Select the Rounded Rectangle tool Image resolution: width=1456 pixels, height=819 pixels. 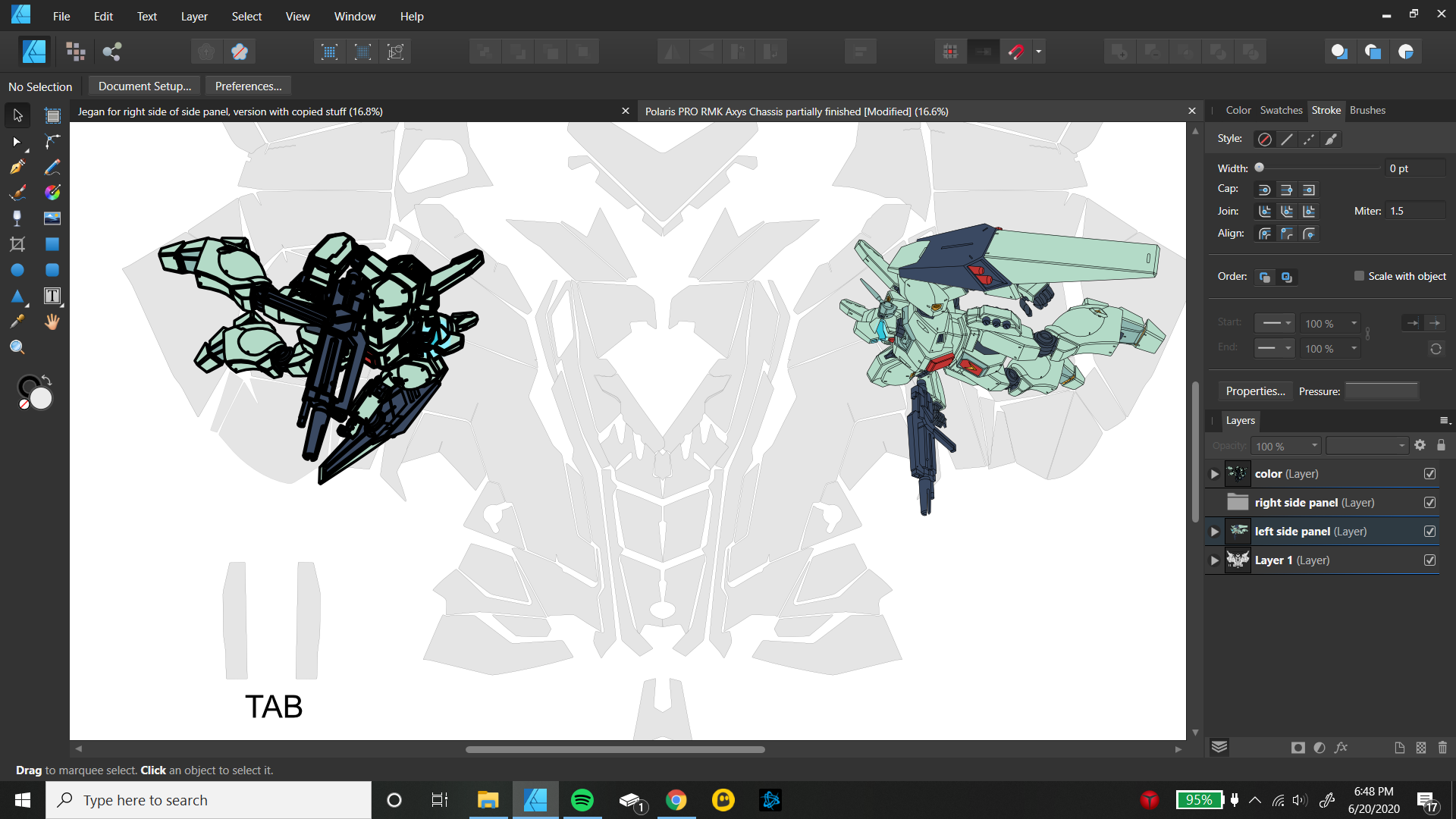52,270
